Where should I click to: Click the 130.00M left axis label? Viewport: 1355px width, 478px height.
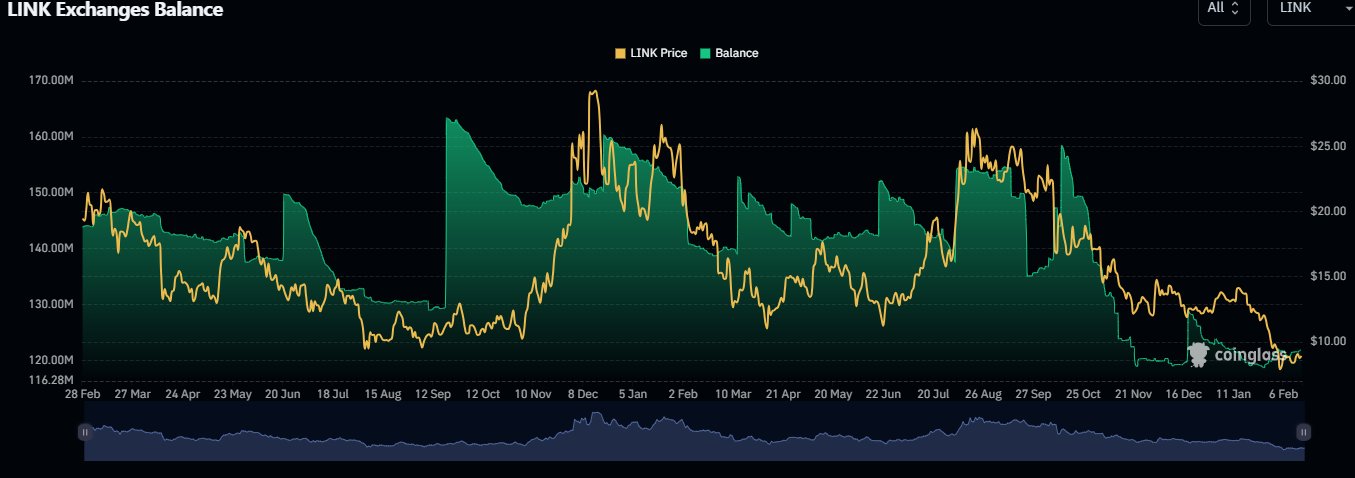coord(52,304)
